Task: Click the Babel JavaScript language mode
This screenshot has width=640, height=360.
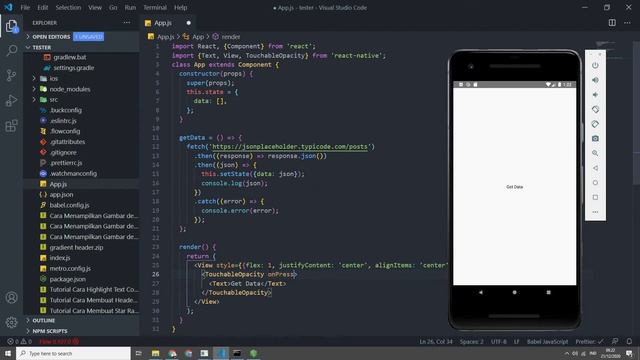Action: [x=547, y=341]
